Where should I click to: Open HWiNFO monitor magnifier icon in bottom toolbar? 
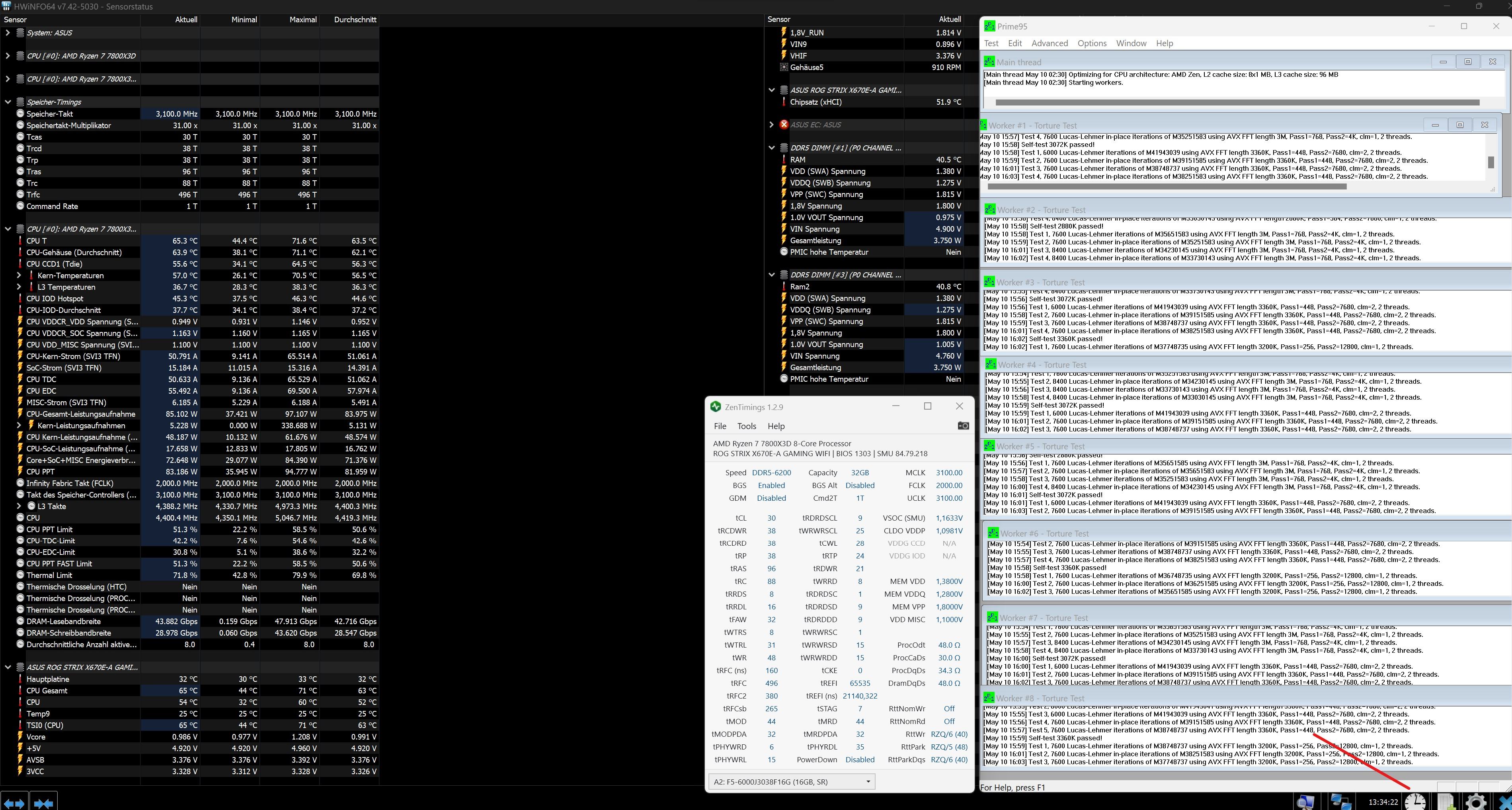tap(1306, 802)
